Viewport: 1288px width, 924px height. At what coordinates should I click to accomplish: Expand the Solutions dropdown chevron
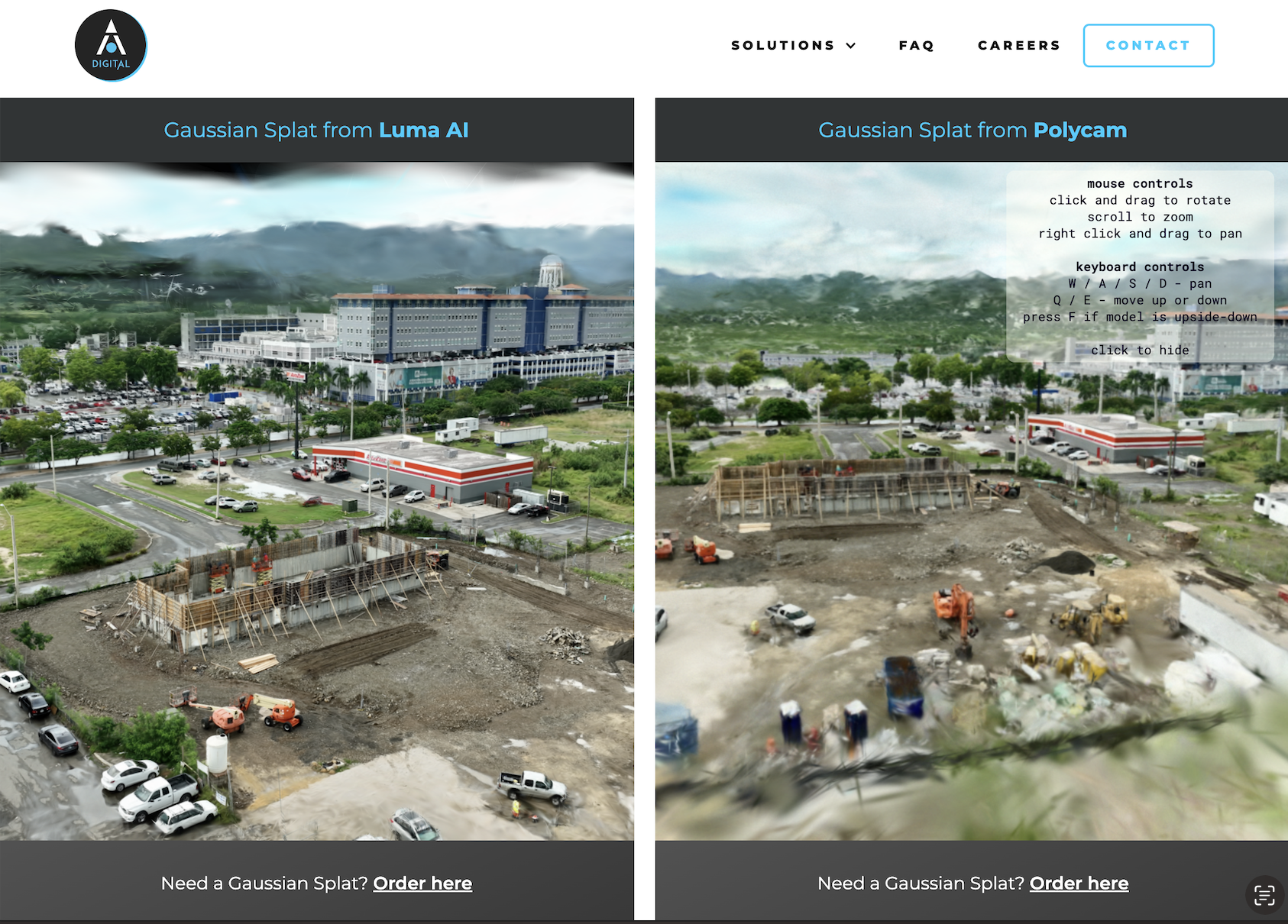tap(851, 46)
